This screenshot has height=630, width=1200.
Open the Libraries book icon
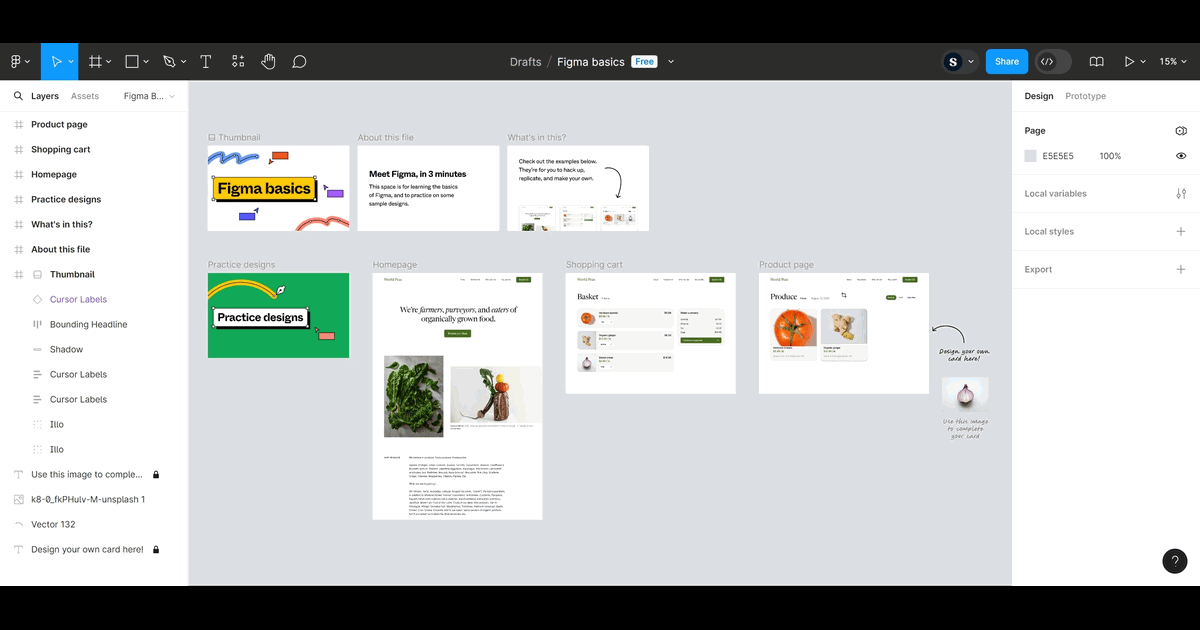tap(1097, 61)
